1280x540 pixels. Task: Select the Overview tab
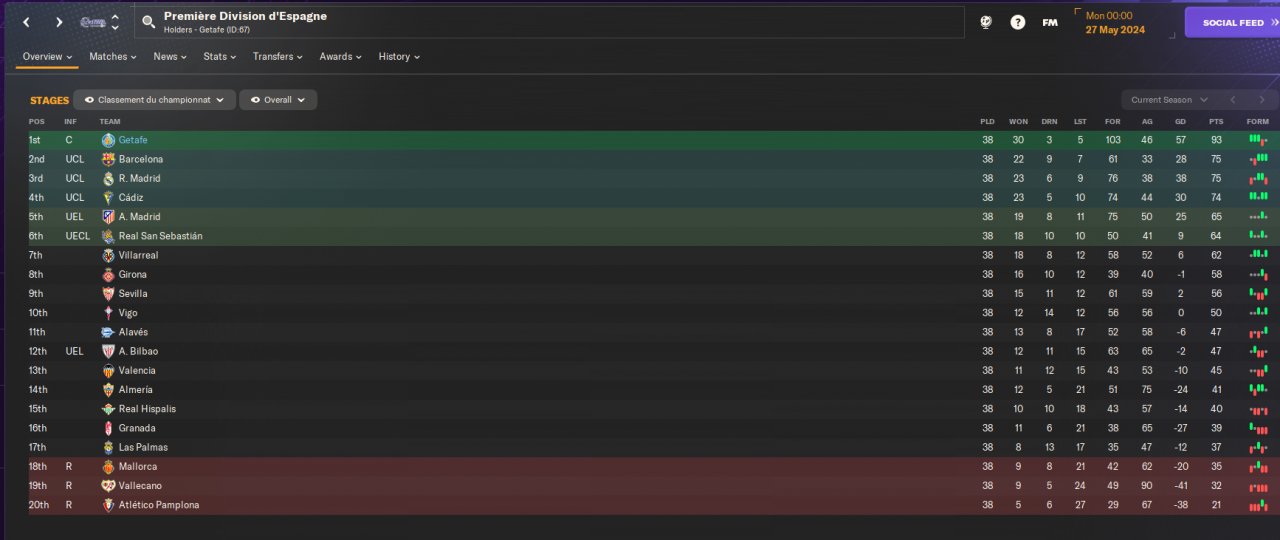47,57
